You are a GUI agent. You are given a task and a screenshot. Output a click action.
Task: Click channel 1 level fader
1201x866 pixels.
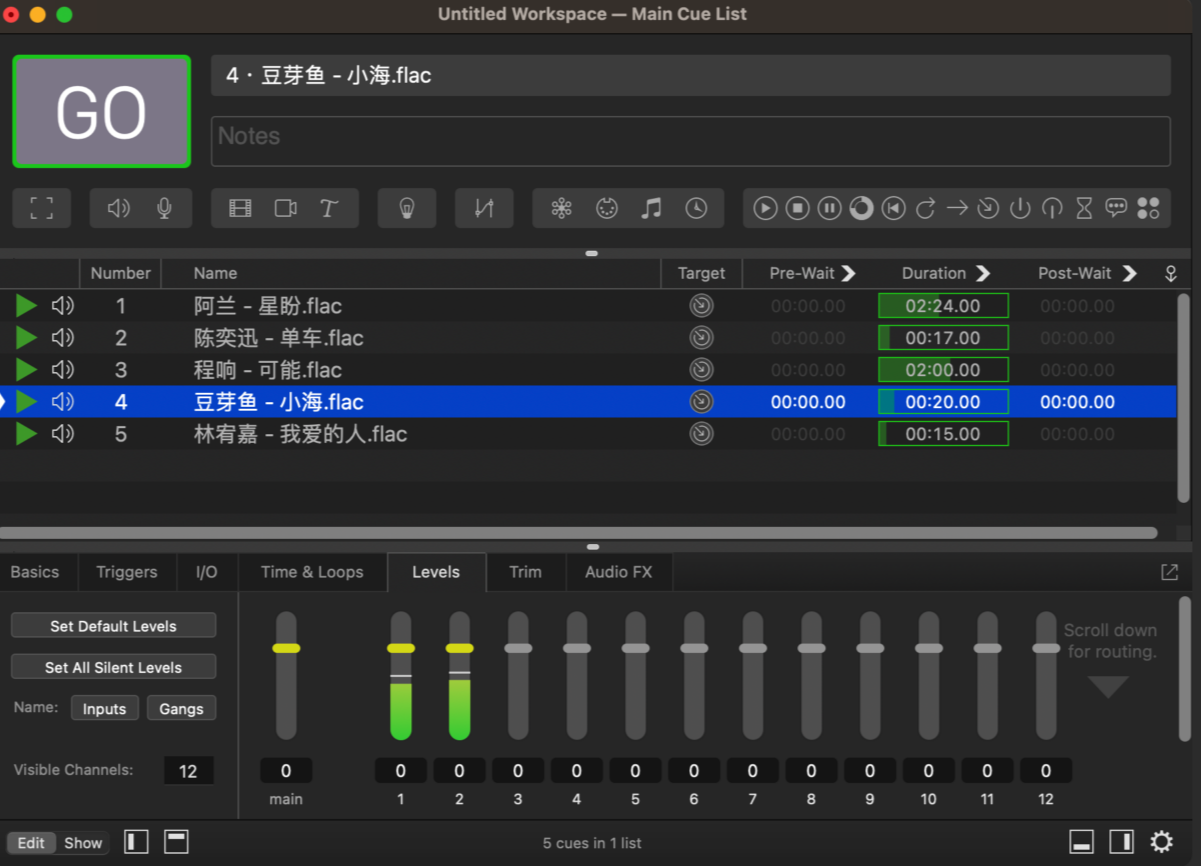(x=401, y=648)
